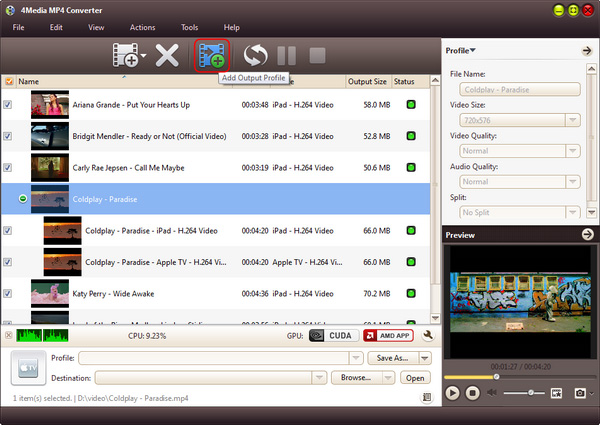The height and width of the screenshot is (425, 600).
Task: Toggle the select-all checkbox in header
Action: (x=8, y=81)
